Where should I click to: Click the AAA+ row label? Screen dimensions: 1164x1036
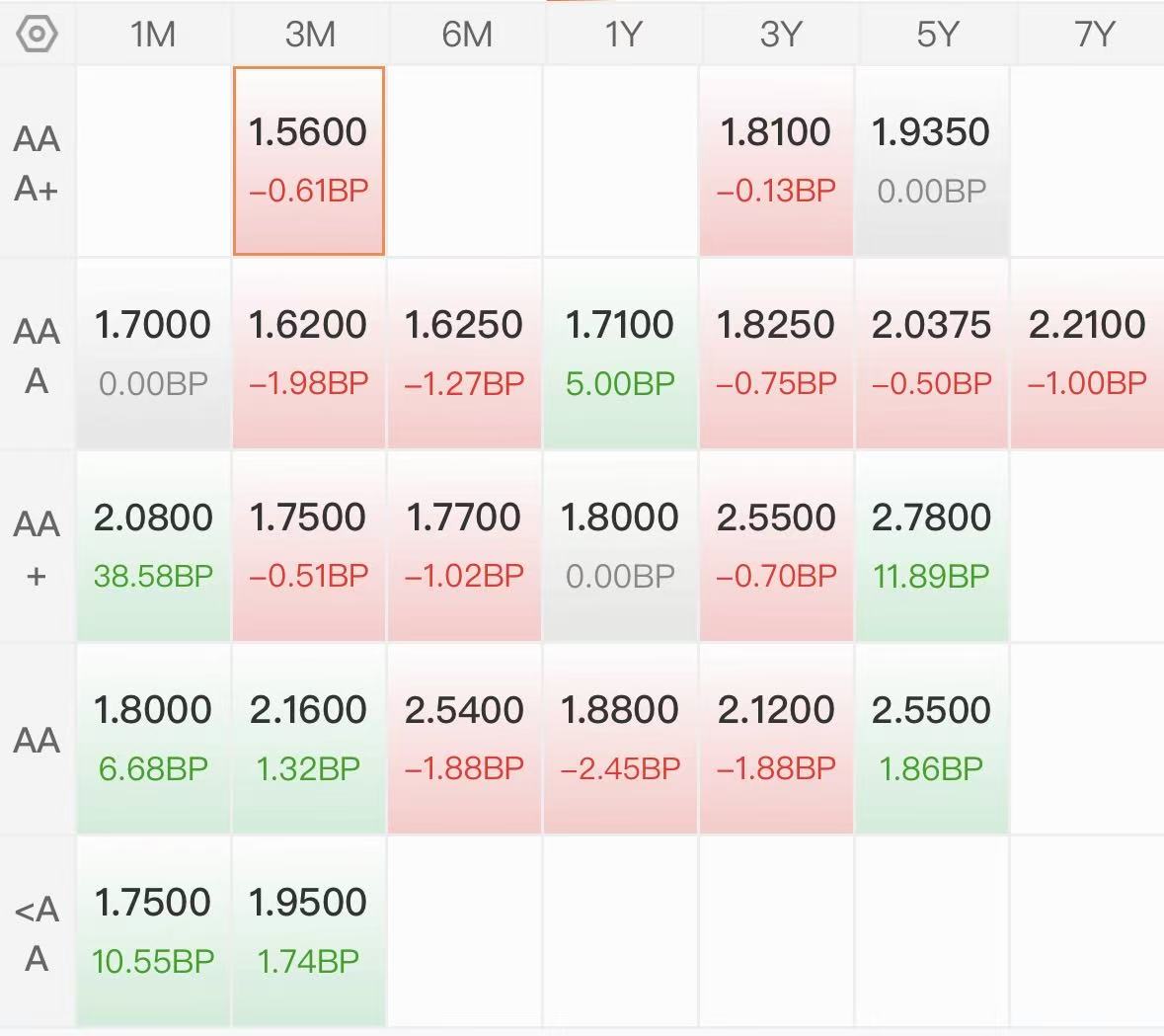[38, 162]
